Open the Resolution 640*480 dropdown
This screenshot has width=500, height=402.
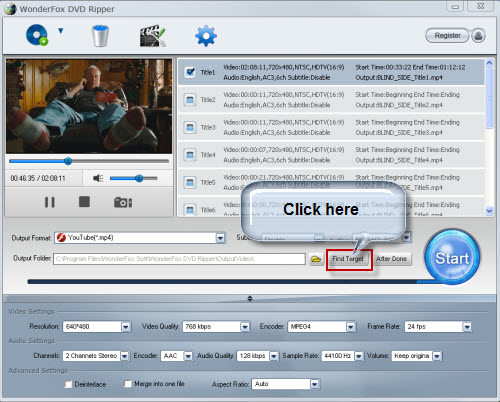[x=125, y=327]
